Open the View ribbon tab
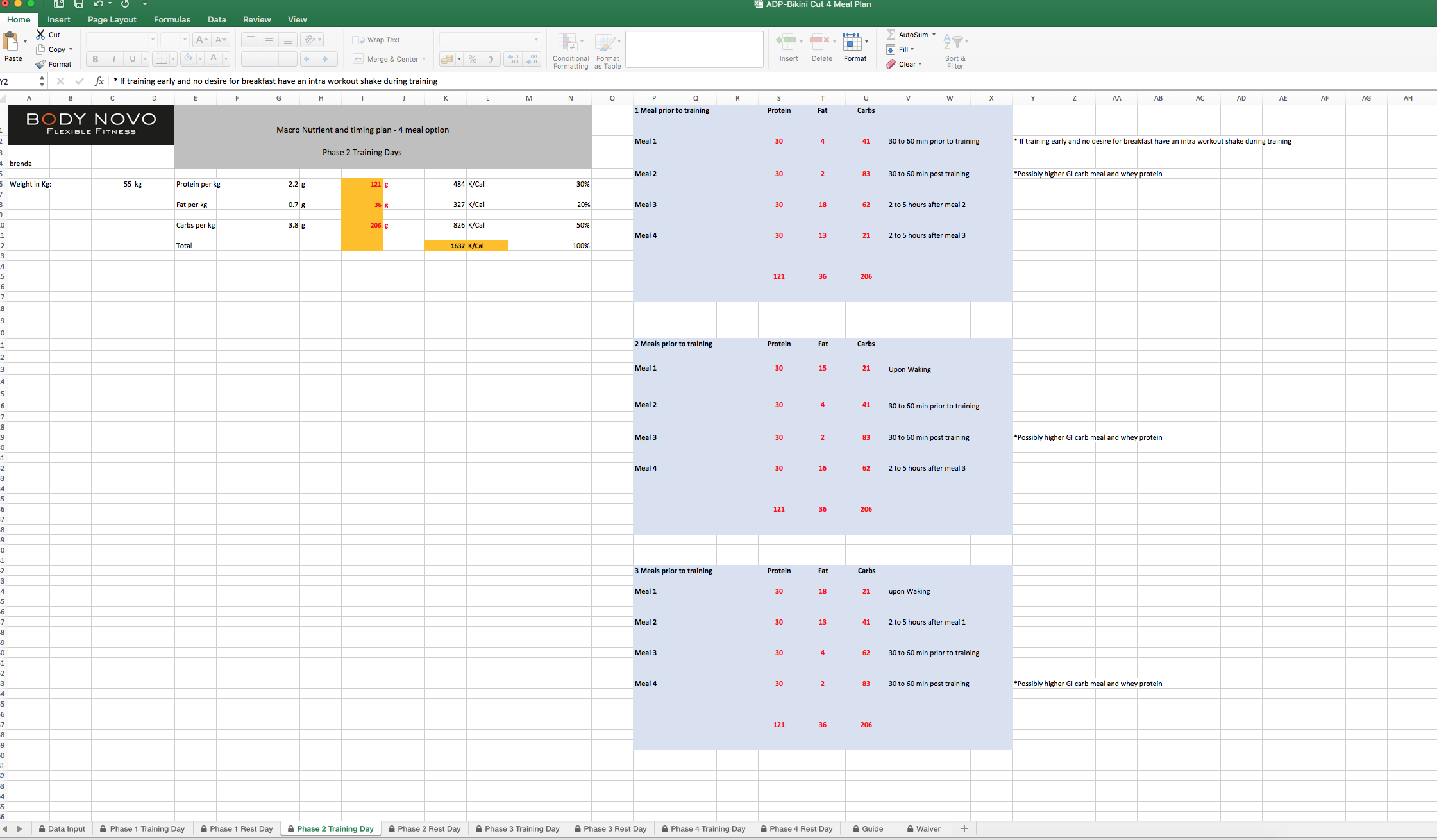Viewport: 1437px width, 840px height. coord(297,19)
